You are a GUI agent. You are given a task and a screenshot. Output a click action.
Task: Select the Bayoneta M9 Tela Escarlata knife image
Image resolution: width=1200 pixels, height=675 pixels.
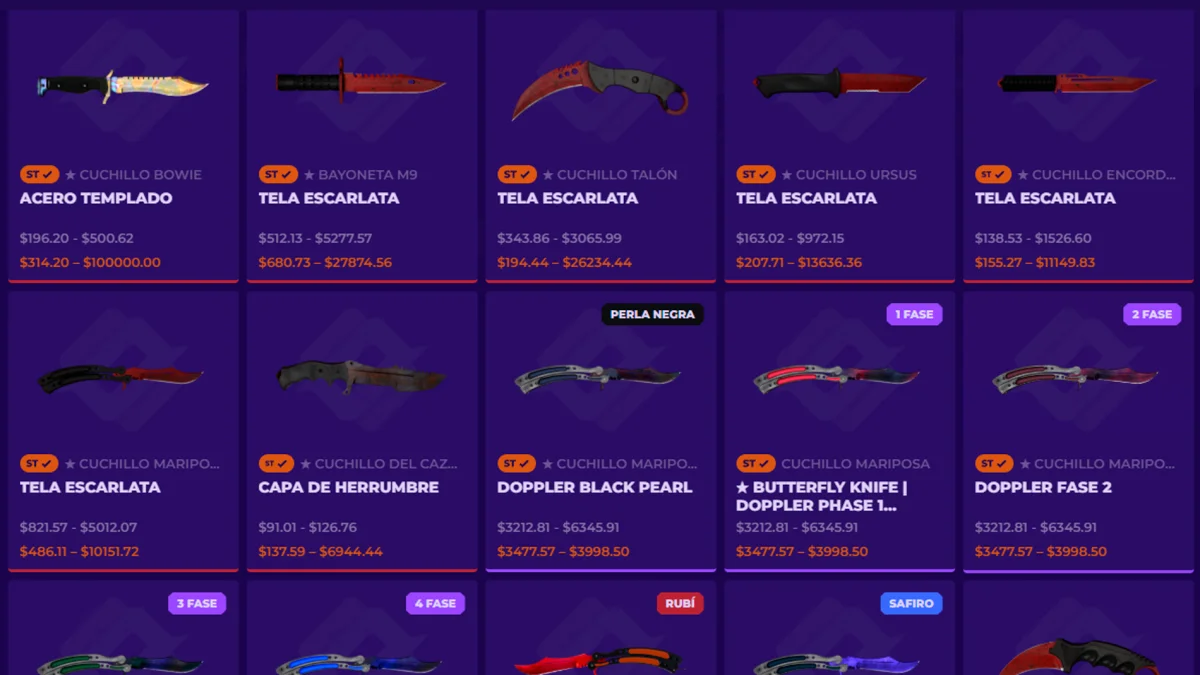click(360, 81)
